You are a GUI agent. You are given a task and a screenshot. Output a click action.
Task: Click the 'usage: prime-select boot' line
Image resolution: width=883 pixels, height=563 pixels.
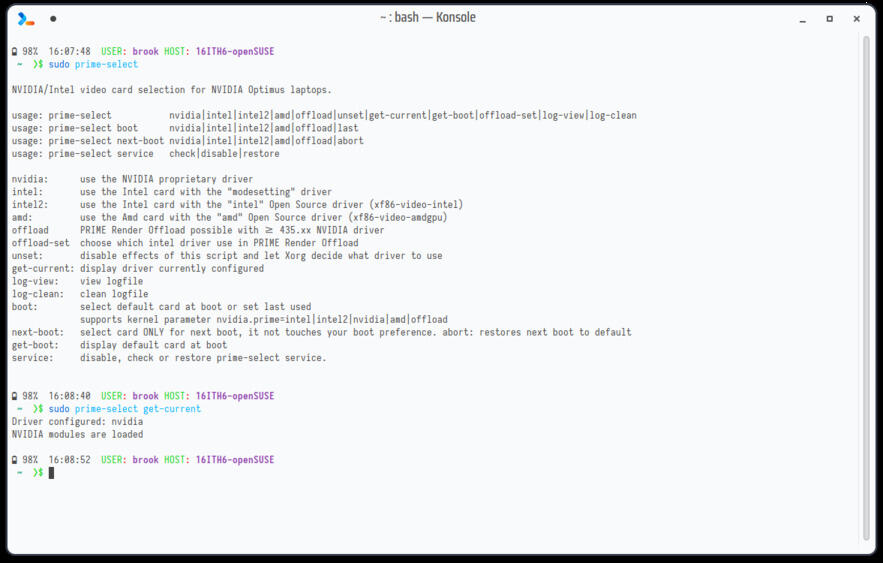(185, 128)
